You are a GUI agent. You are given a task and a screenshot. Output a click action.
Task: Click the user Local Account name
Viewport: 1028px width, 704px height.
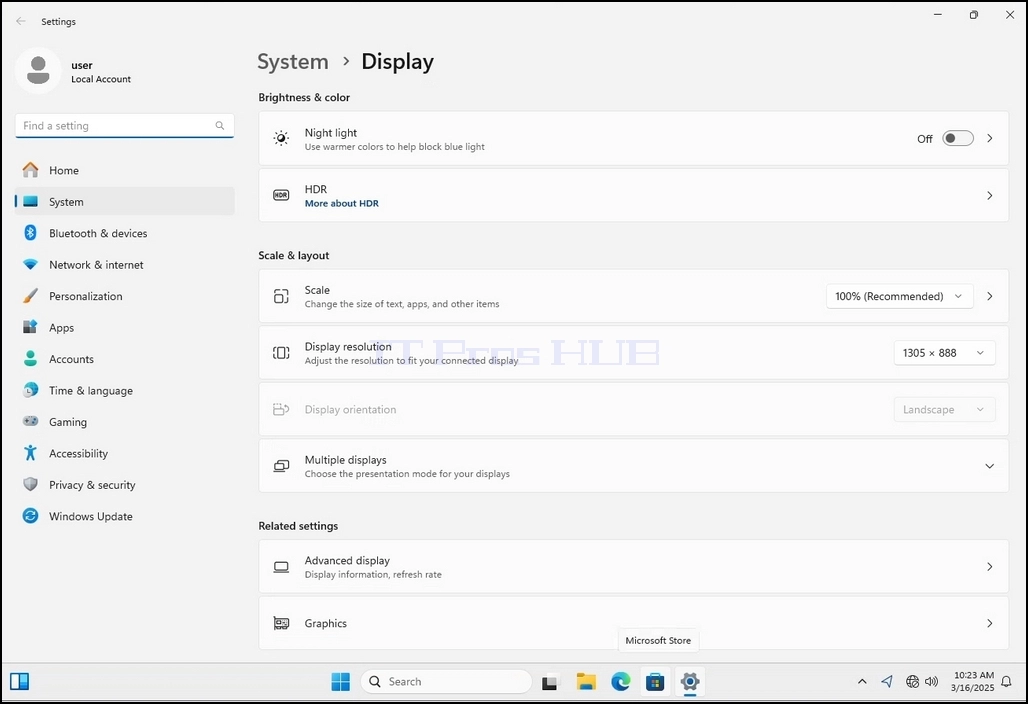101,71
